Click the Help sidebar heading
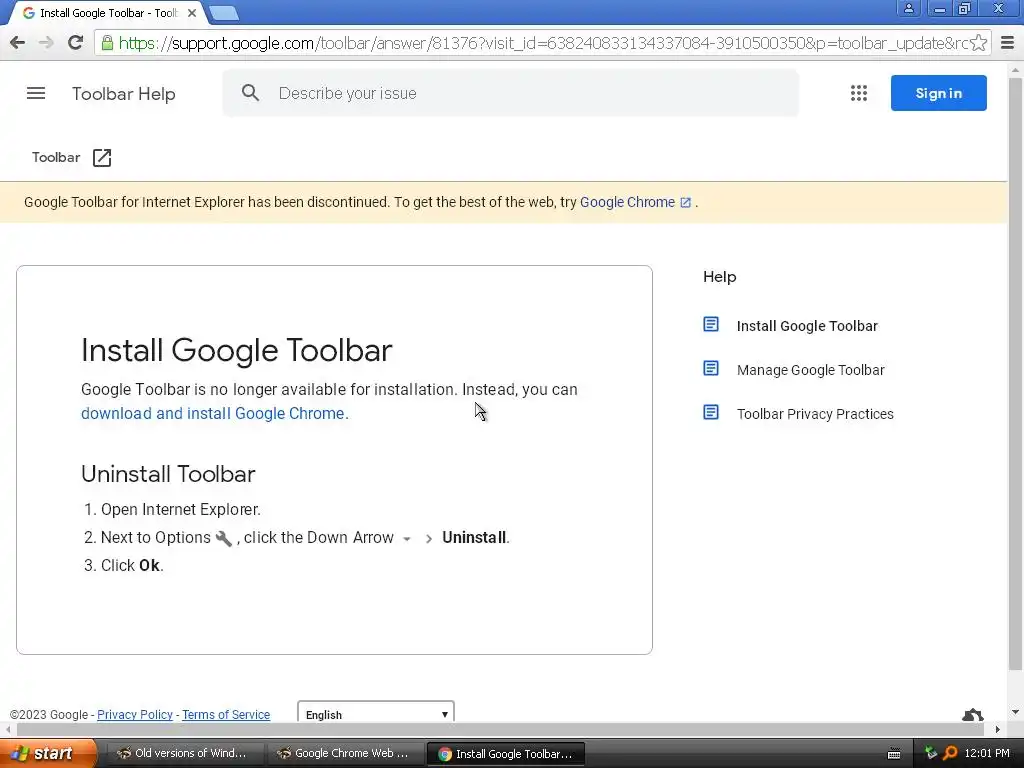This screenshot has height=768, width=1024. (719, 277)
